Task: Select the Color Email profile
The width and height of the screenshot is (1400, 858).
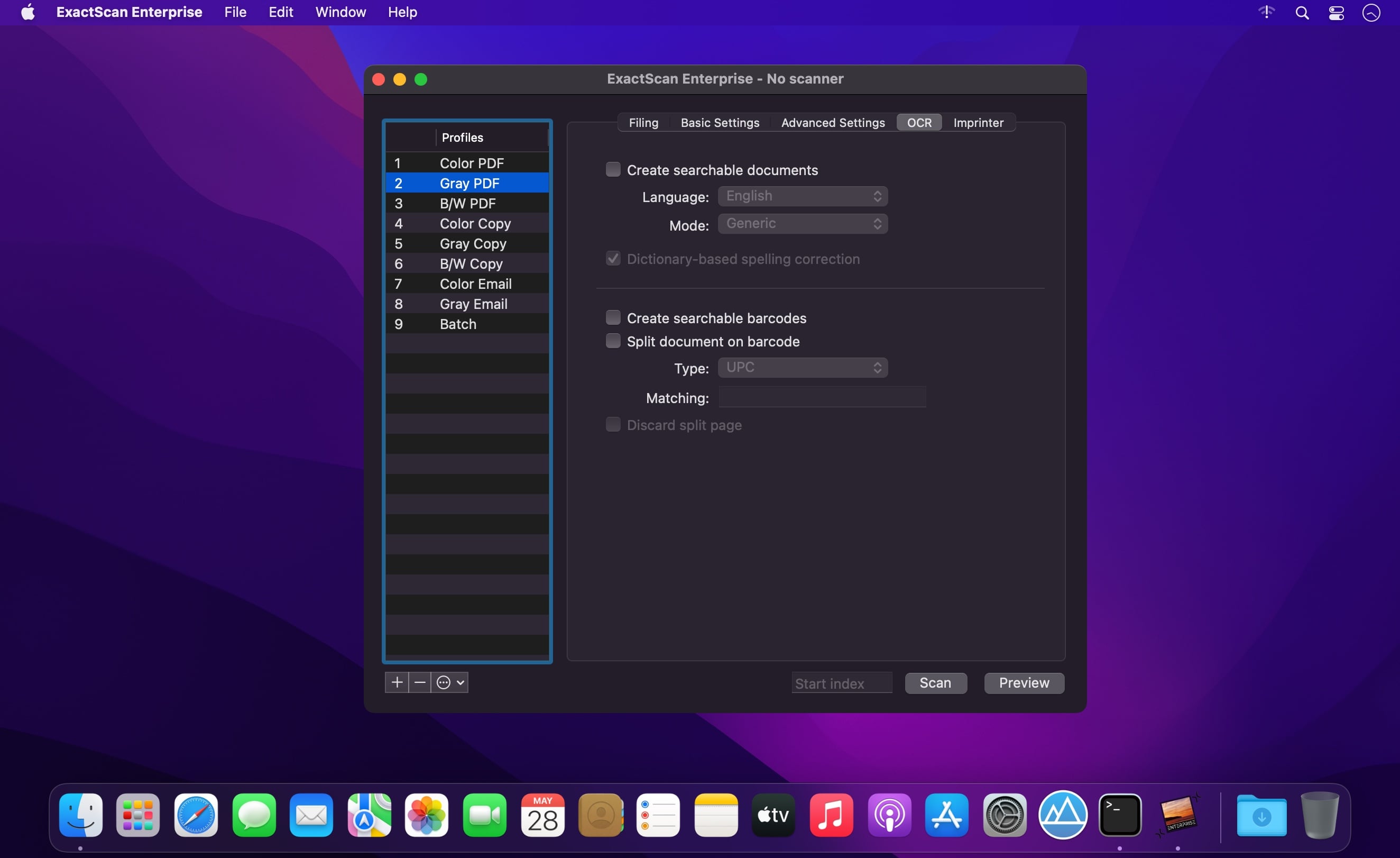Action: (475, 284)
